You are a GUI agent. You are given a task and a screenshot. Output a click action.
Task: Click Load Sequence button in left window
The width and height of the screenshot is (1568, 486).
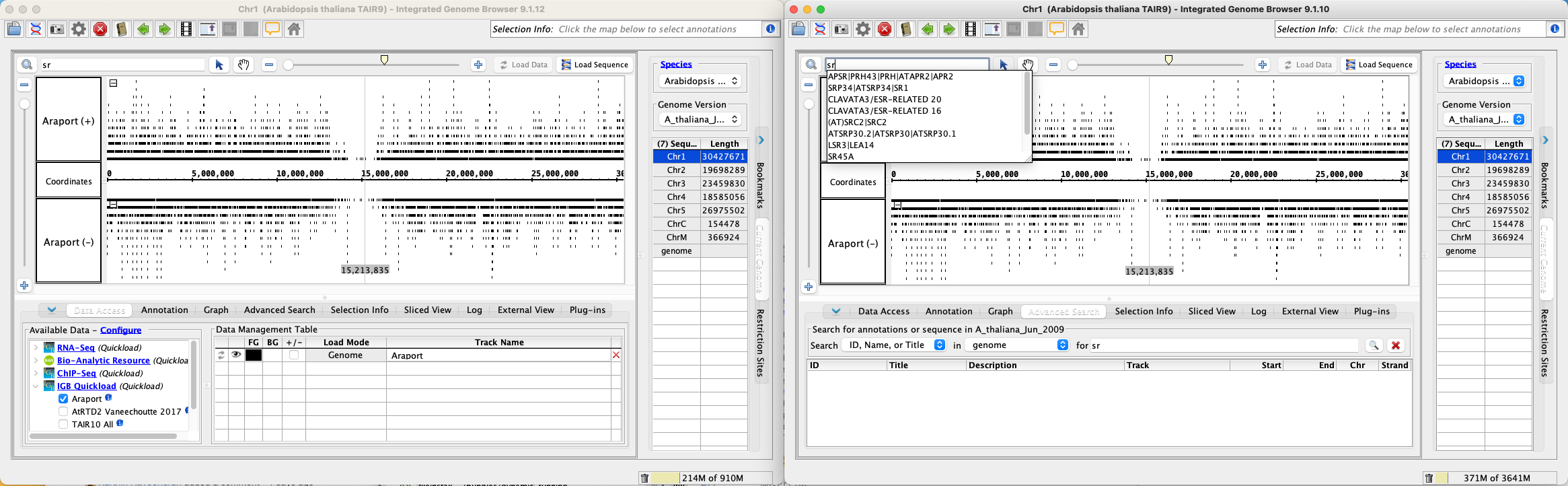click(595, 65)
